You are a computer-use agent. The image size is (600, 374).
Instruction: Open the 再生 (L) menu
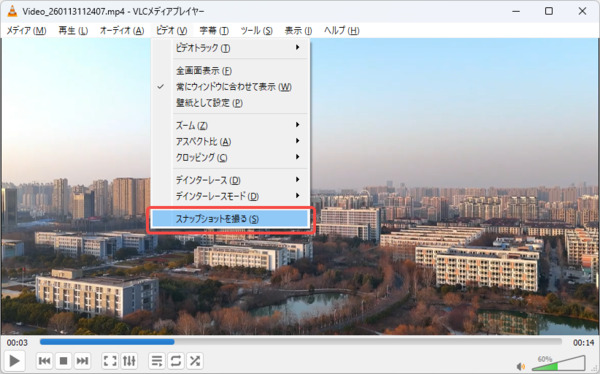[73, 31]
